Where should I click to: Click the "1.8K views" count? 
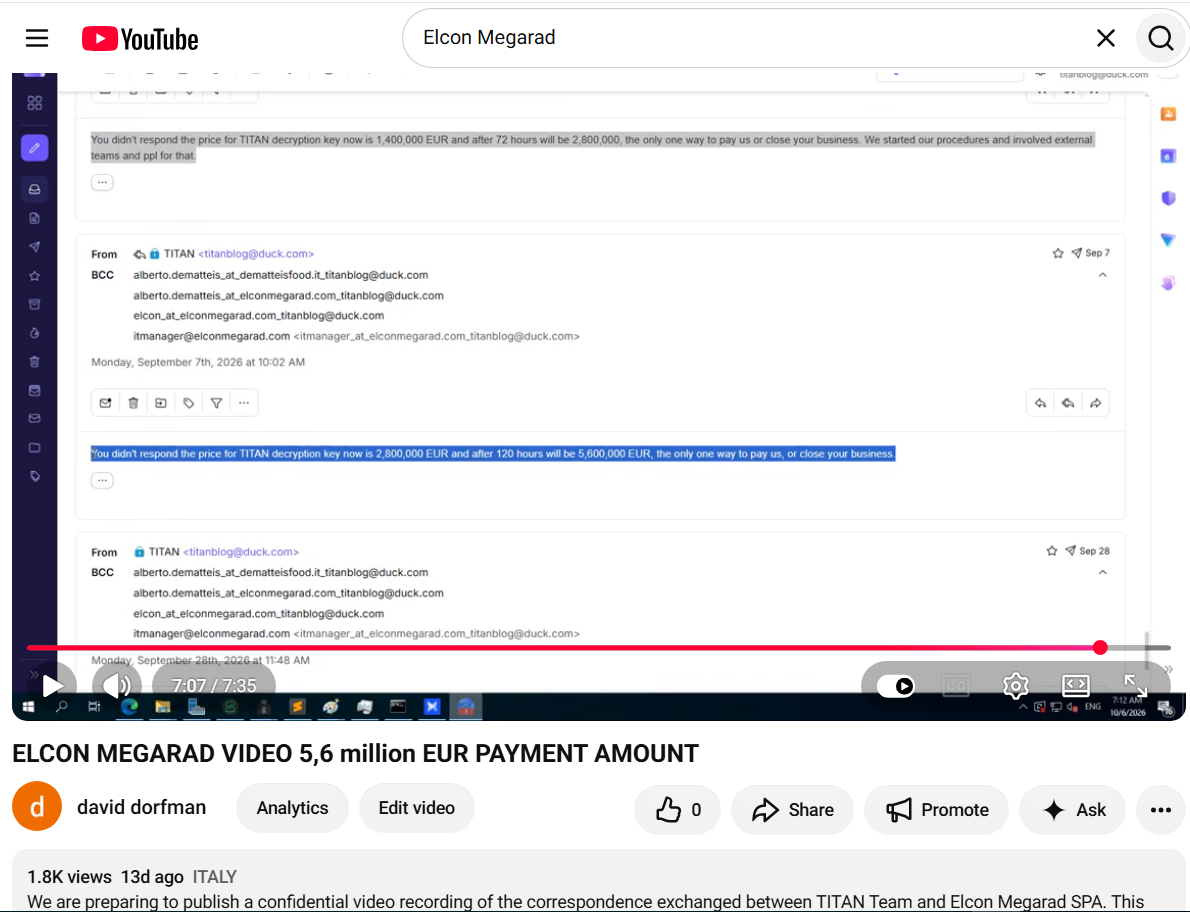69,877
